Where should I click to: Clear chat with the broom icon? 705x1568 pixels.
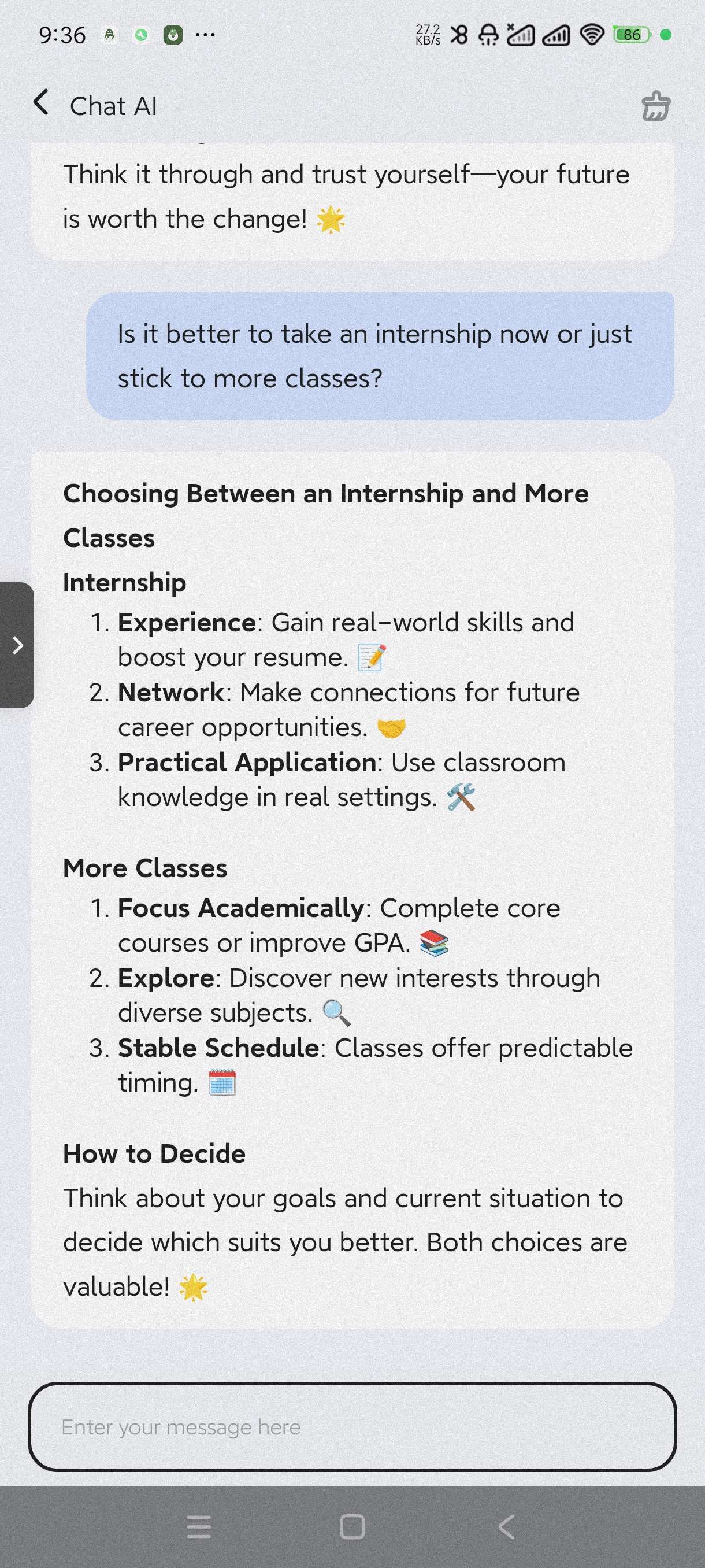tap(656, 106)
